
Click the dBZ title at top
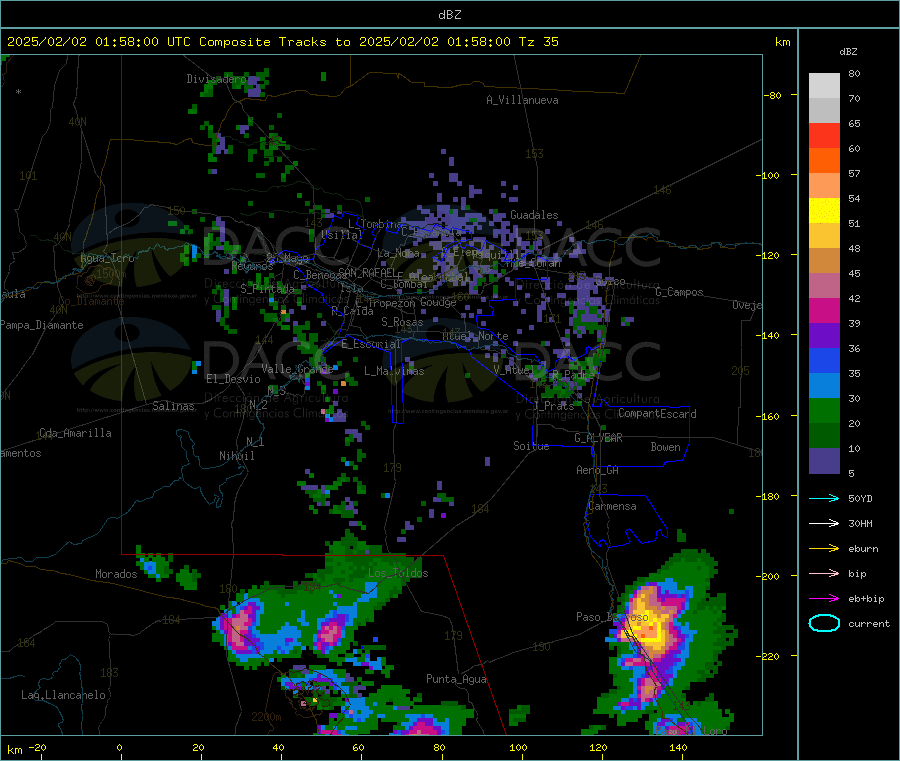449,15
